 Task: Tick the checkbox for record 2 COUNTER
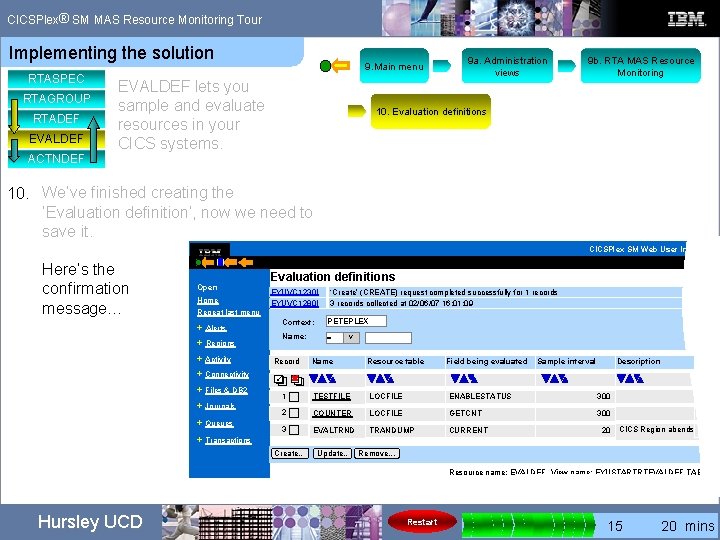point(294,413)
